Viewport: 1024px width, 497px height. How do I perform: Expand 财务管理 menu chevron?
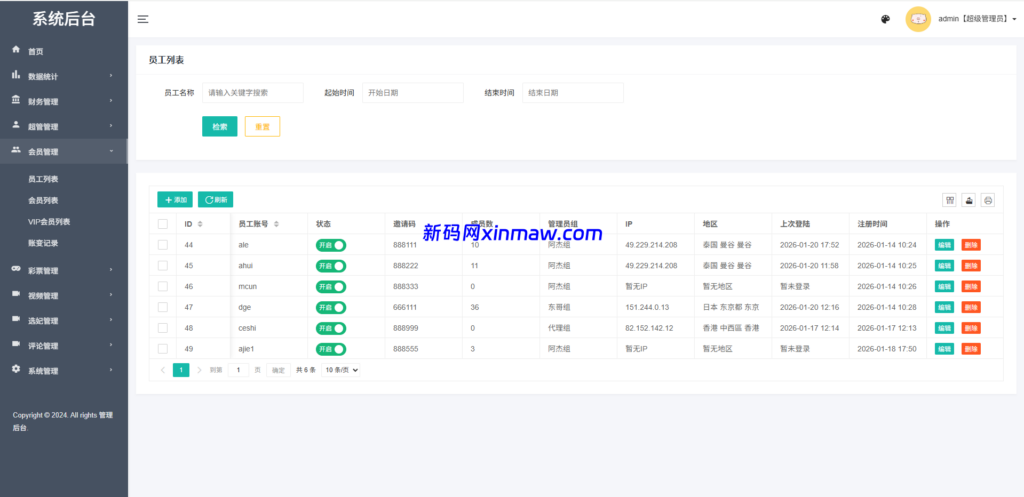point(111,101)
